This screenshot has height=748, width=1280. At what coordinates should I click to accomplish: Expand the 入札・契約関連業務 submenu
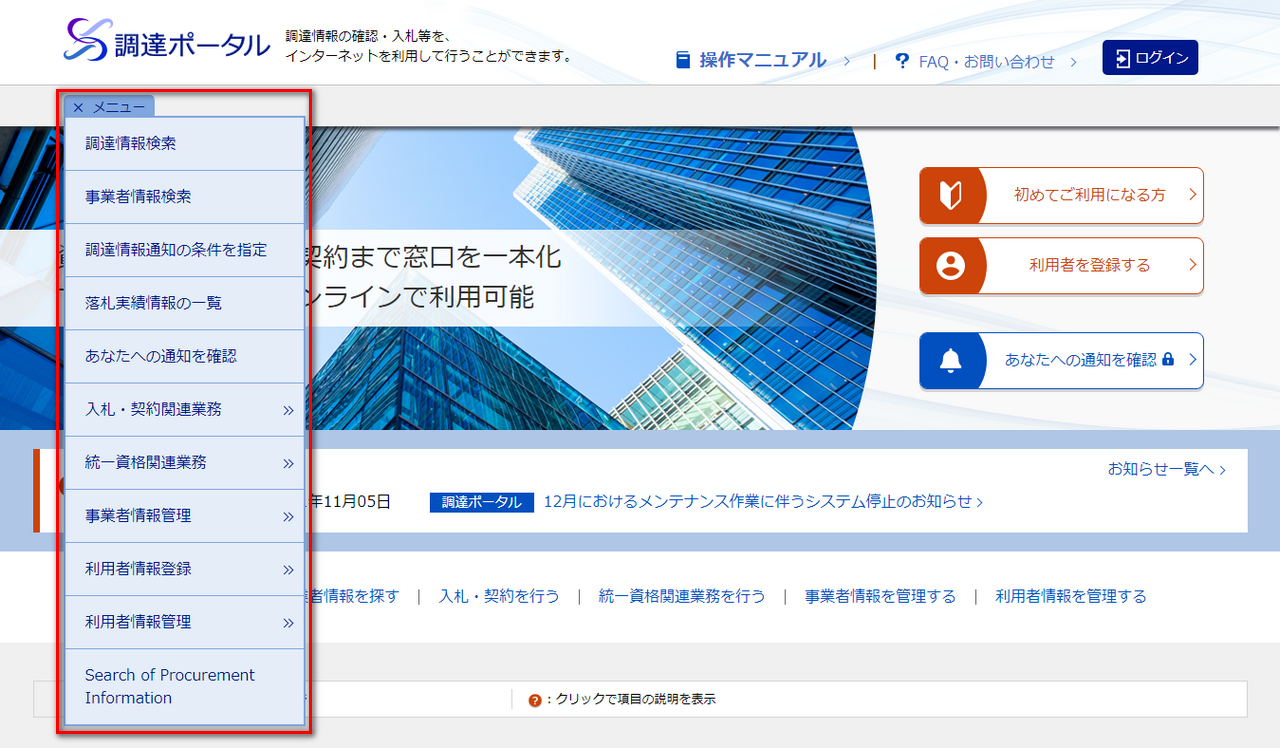pyautogui.click(x=288, y=410)
